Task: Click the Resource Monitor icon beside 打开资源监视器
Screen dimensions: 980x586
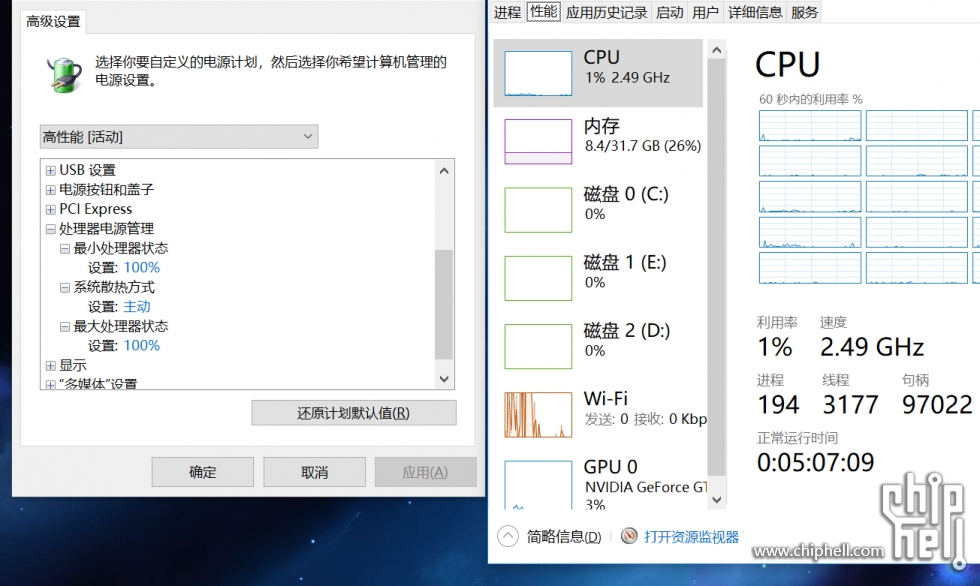Action: [628, 536]
